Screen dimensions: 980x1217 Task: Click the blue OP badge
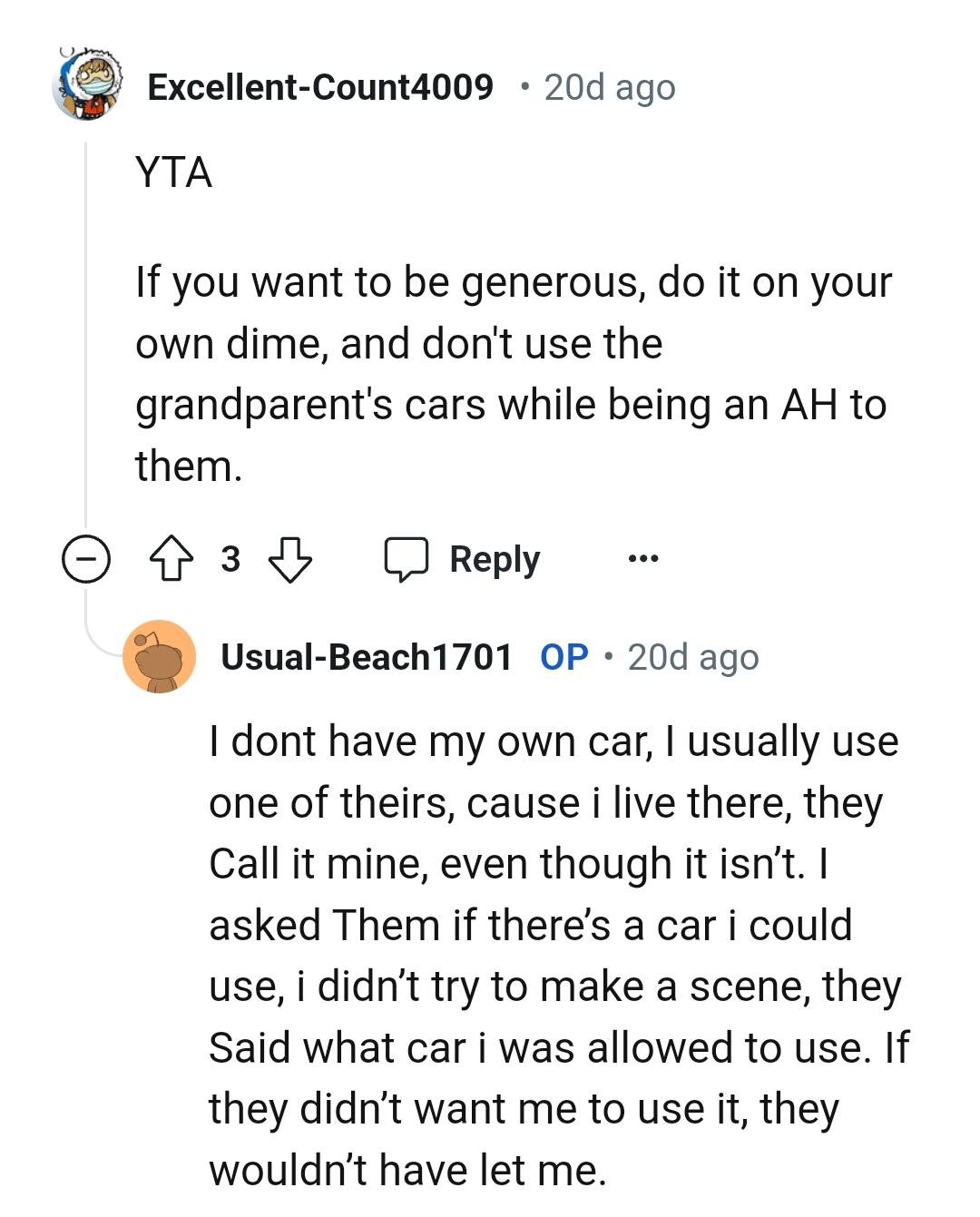pyautogui.click(x=563, y=657)
